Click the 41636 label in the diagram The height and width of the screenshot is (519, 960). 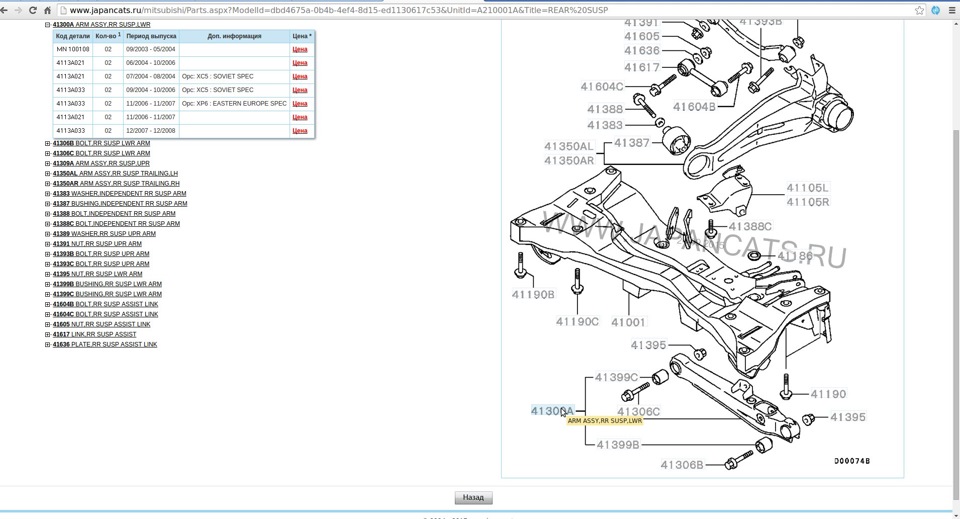pyautogui.click(x=642, y=51)
